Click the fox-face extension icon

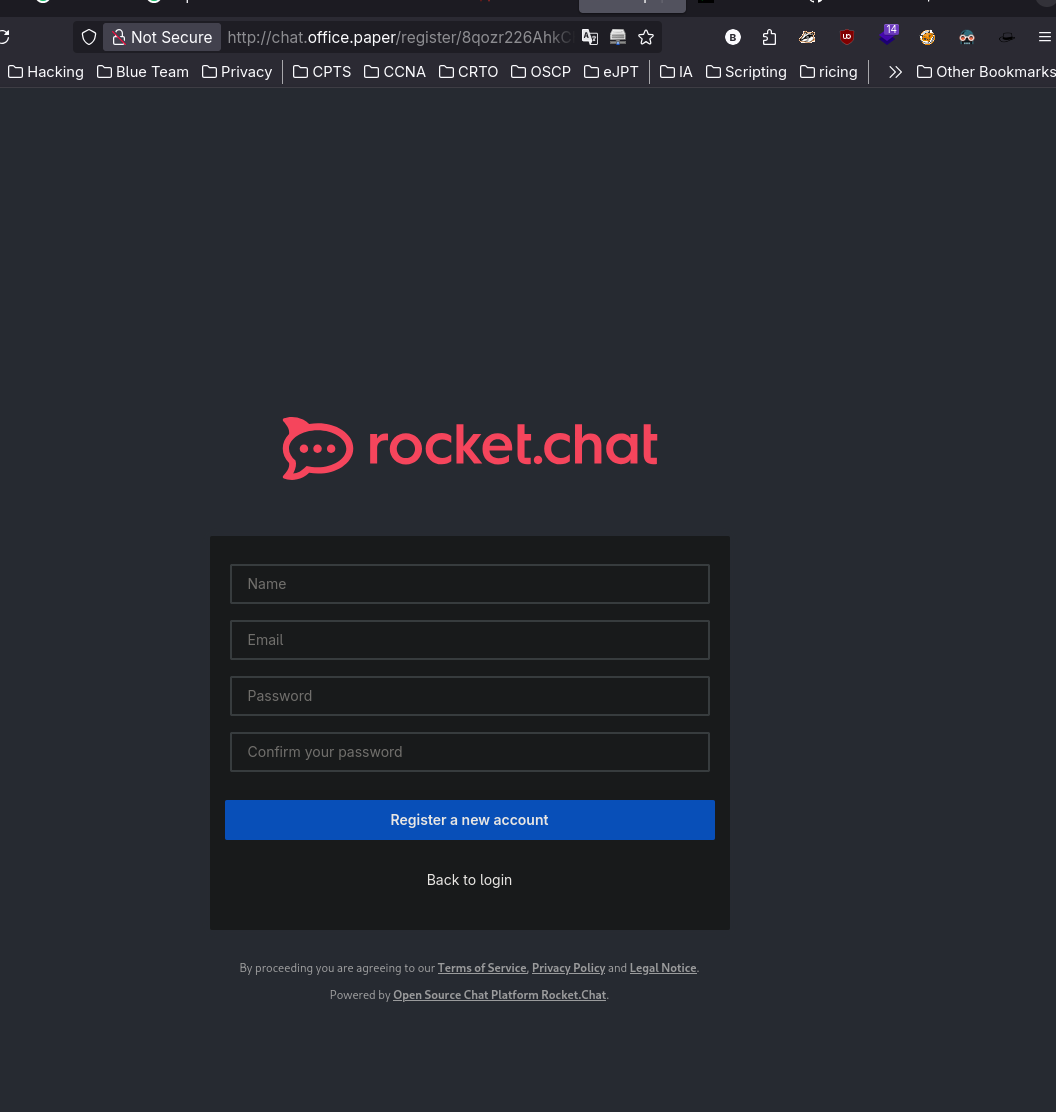click(x=807, y=37)
